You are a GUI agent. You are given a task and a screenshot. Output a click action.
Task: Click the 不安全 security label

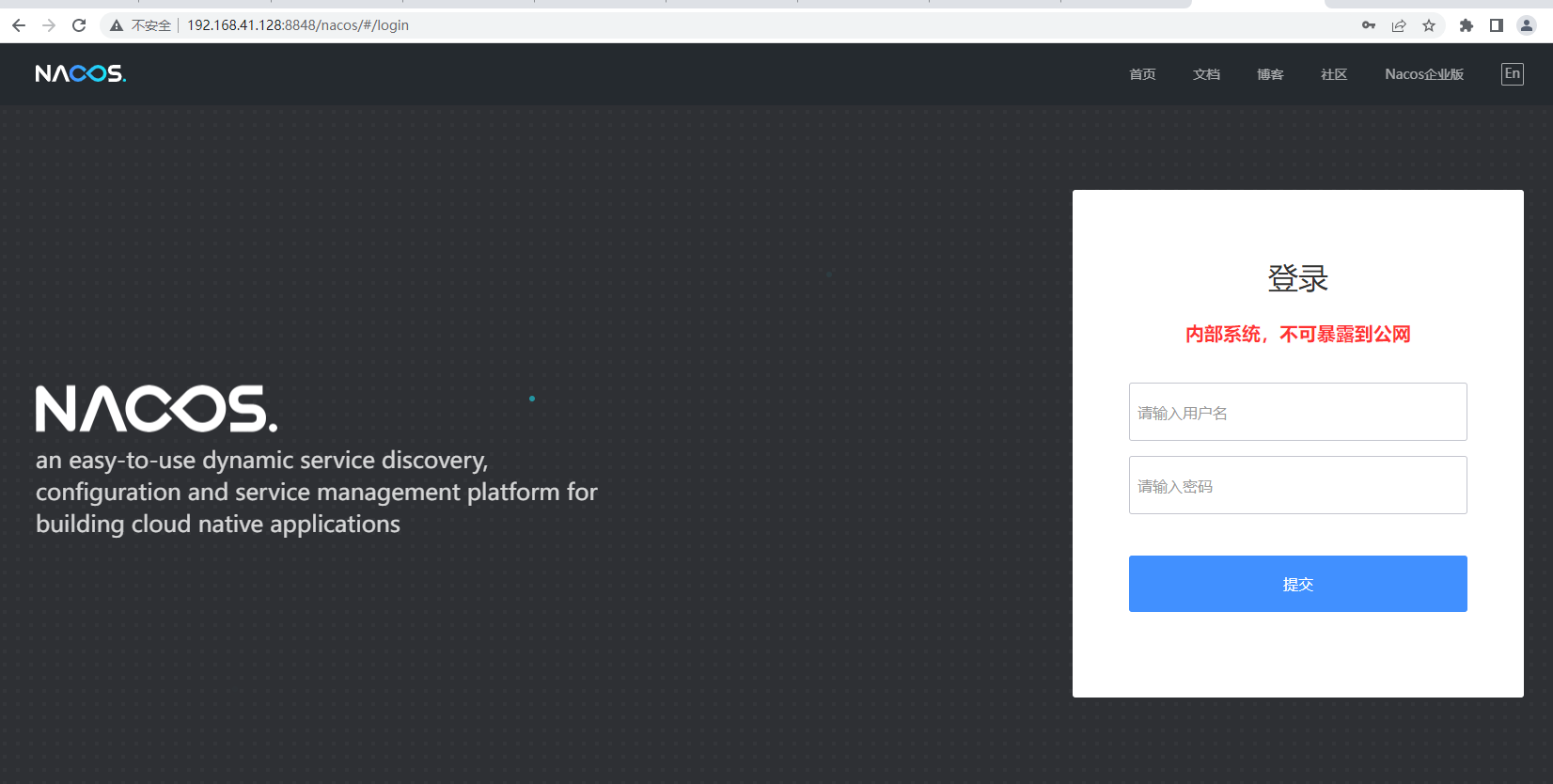coord(151,25)
